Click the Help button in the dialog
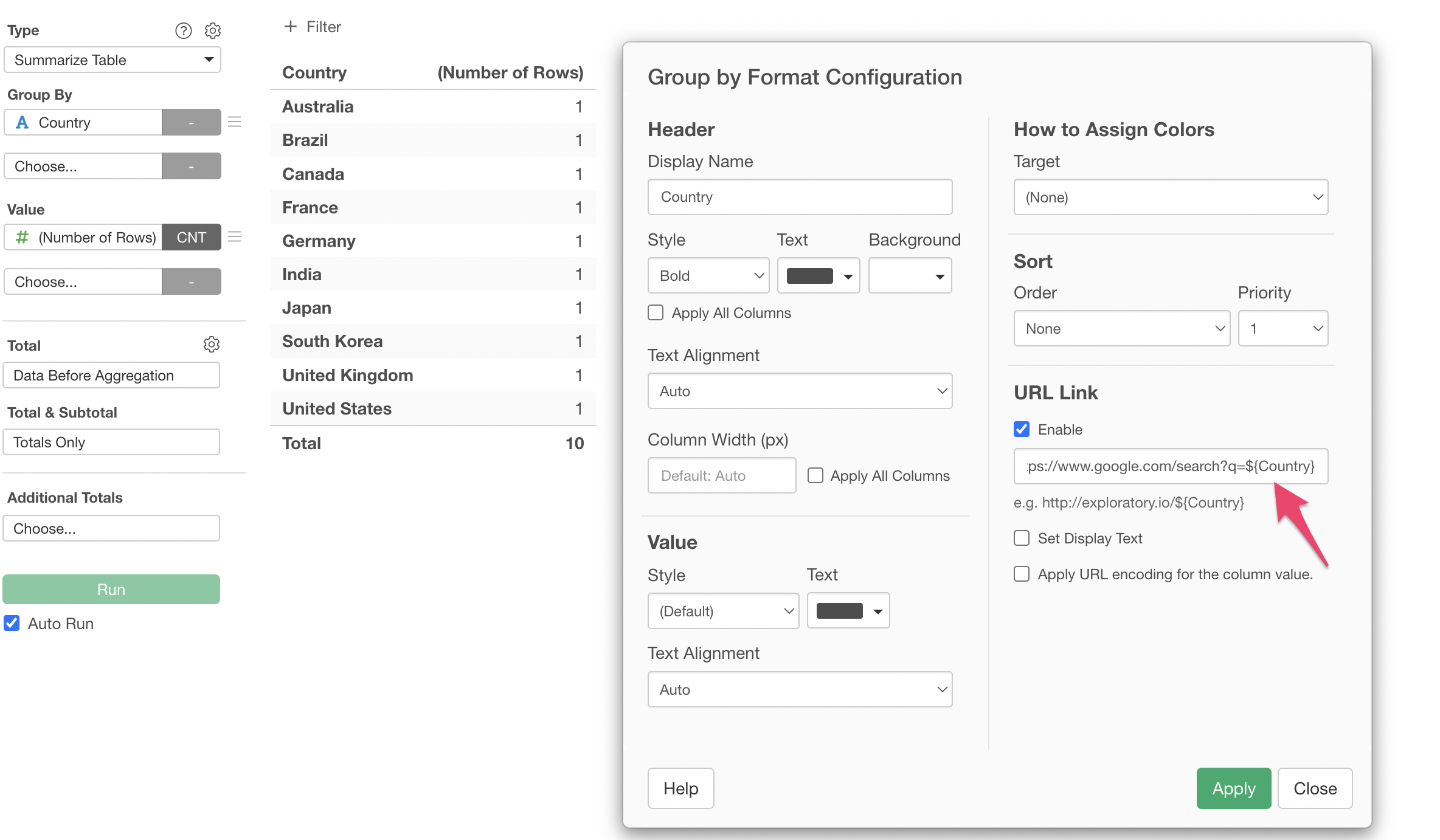Screen dimensions: 1440x840 point(680,788)
